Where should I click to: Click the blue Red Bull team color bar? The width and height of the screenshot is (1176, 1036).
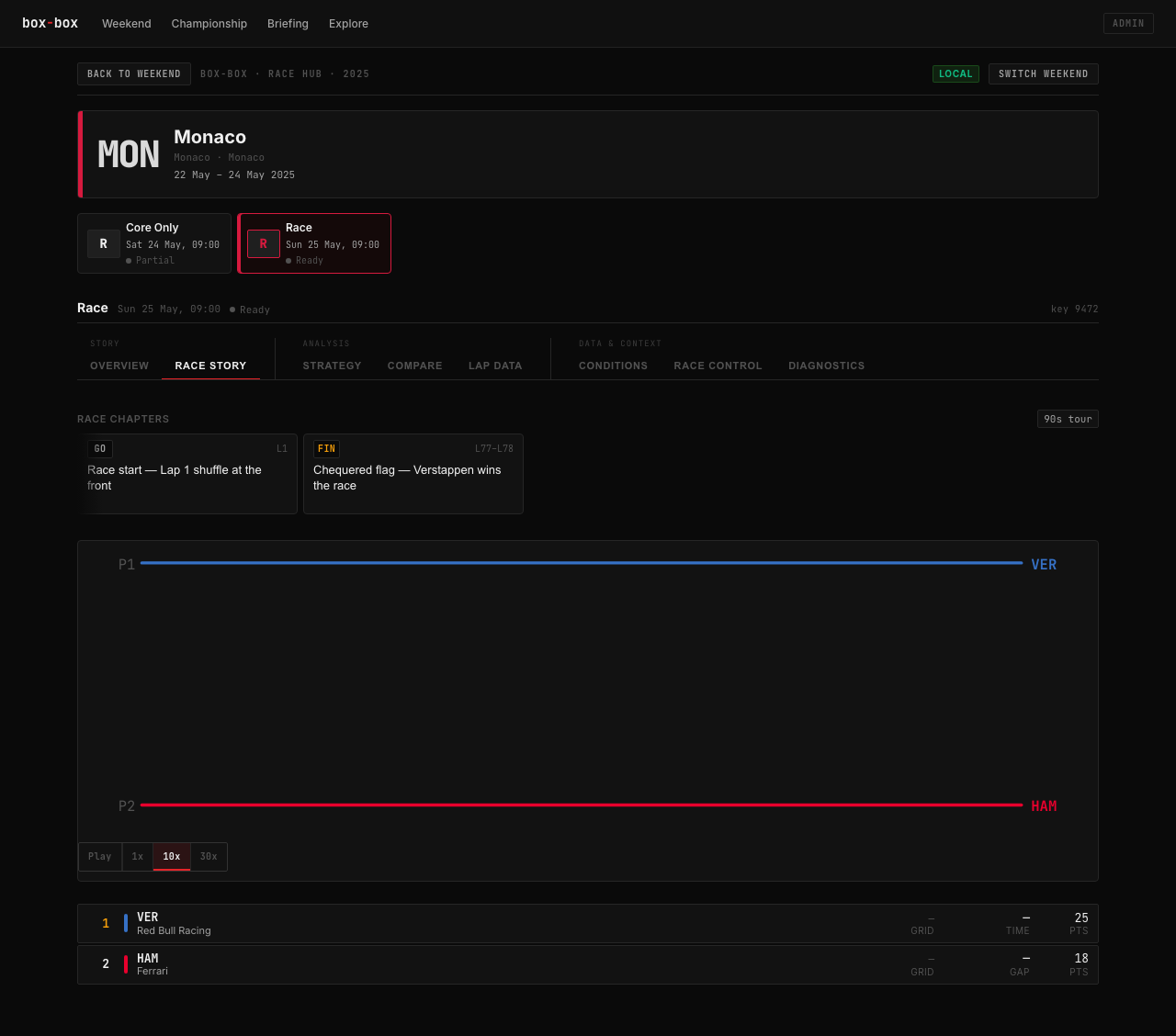pos(126,924)
